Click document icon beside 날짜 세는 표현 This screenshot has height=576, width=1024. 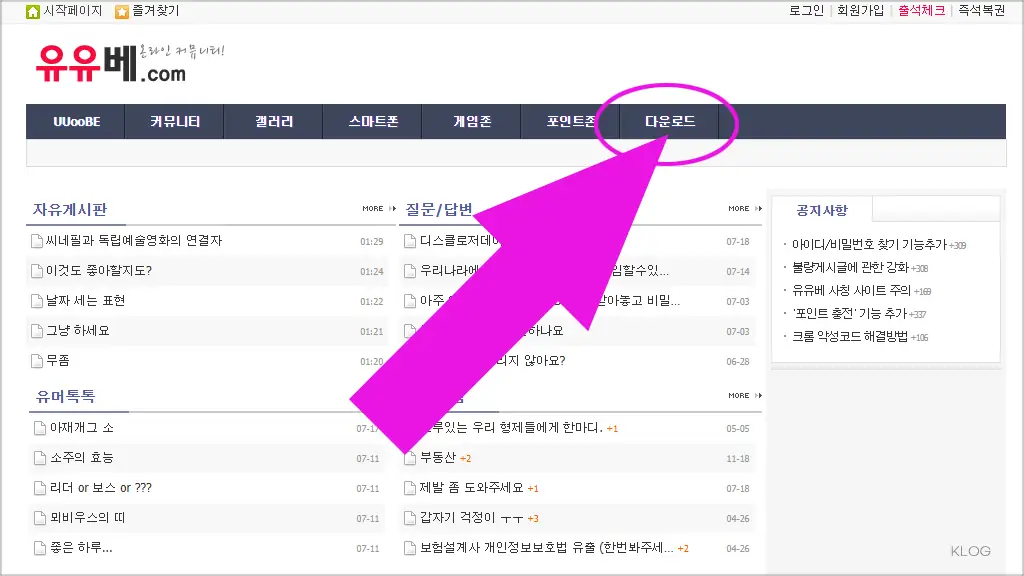click(x=37, y=301)
